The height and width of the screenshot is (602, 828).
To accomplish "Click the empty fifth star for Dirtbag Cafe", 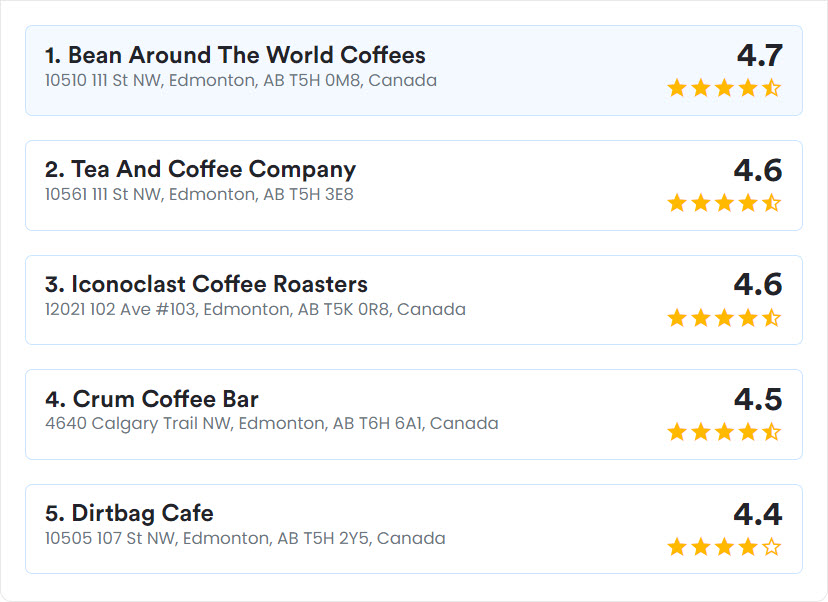I will coord(771,547).
